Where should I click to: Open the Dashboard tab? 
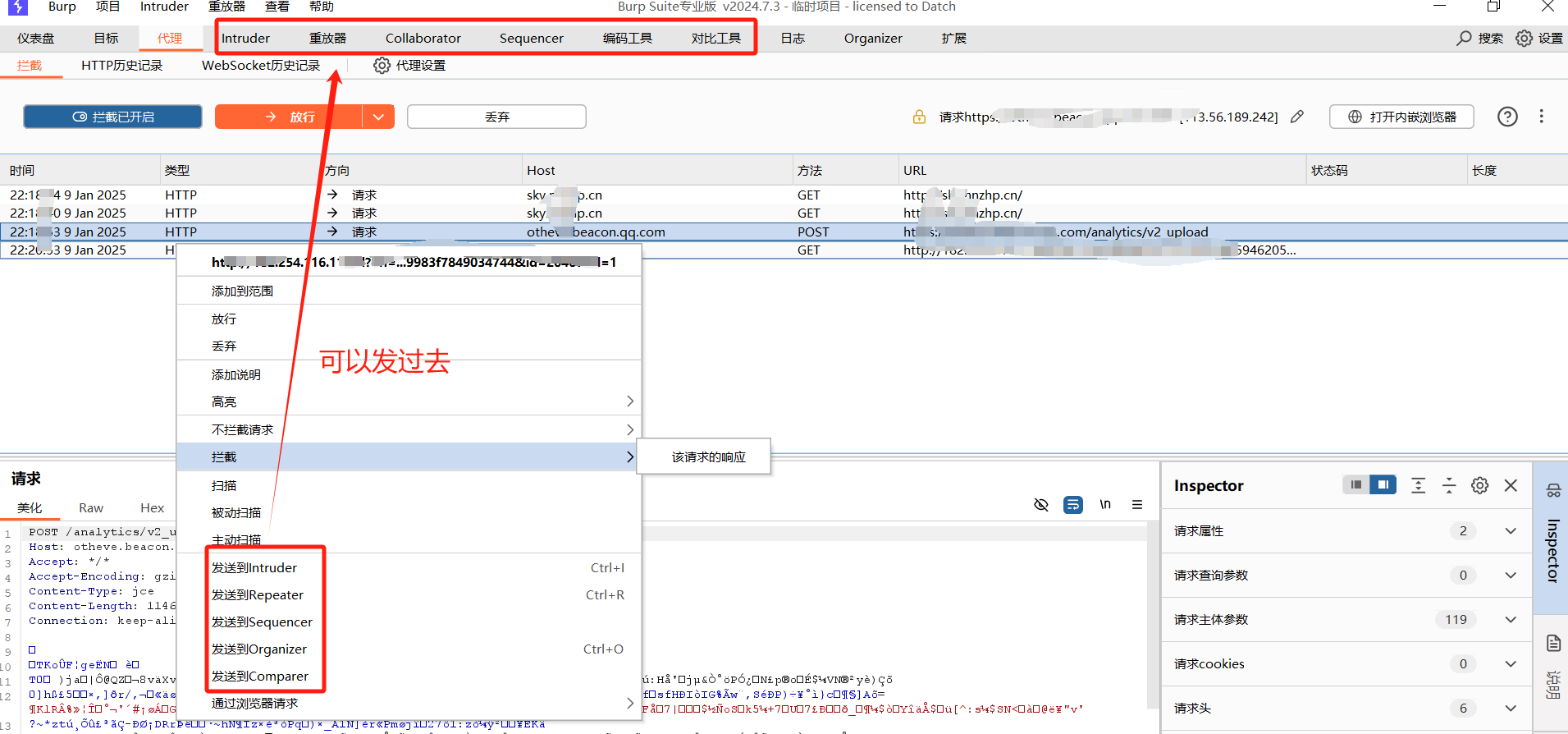pyautogui.click(x=36, y=38)
